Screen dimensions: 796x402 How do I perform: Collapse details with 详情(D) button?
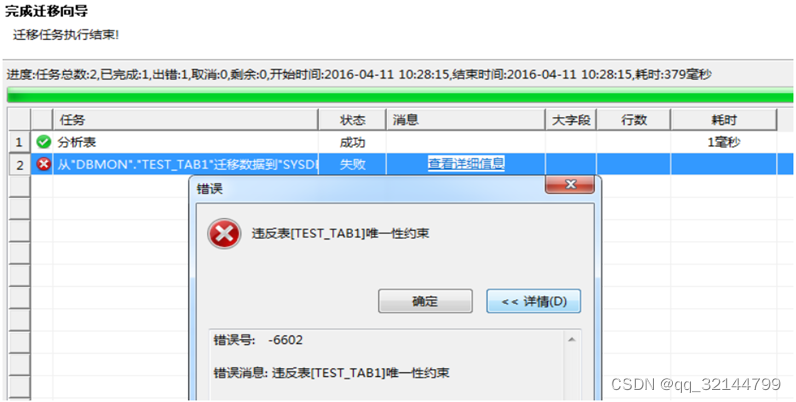534,301
